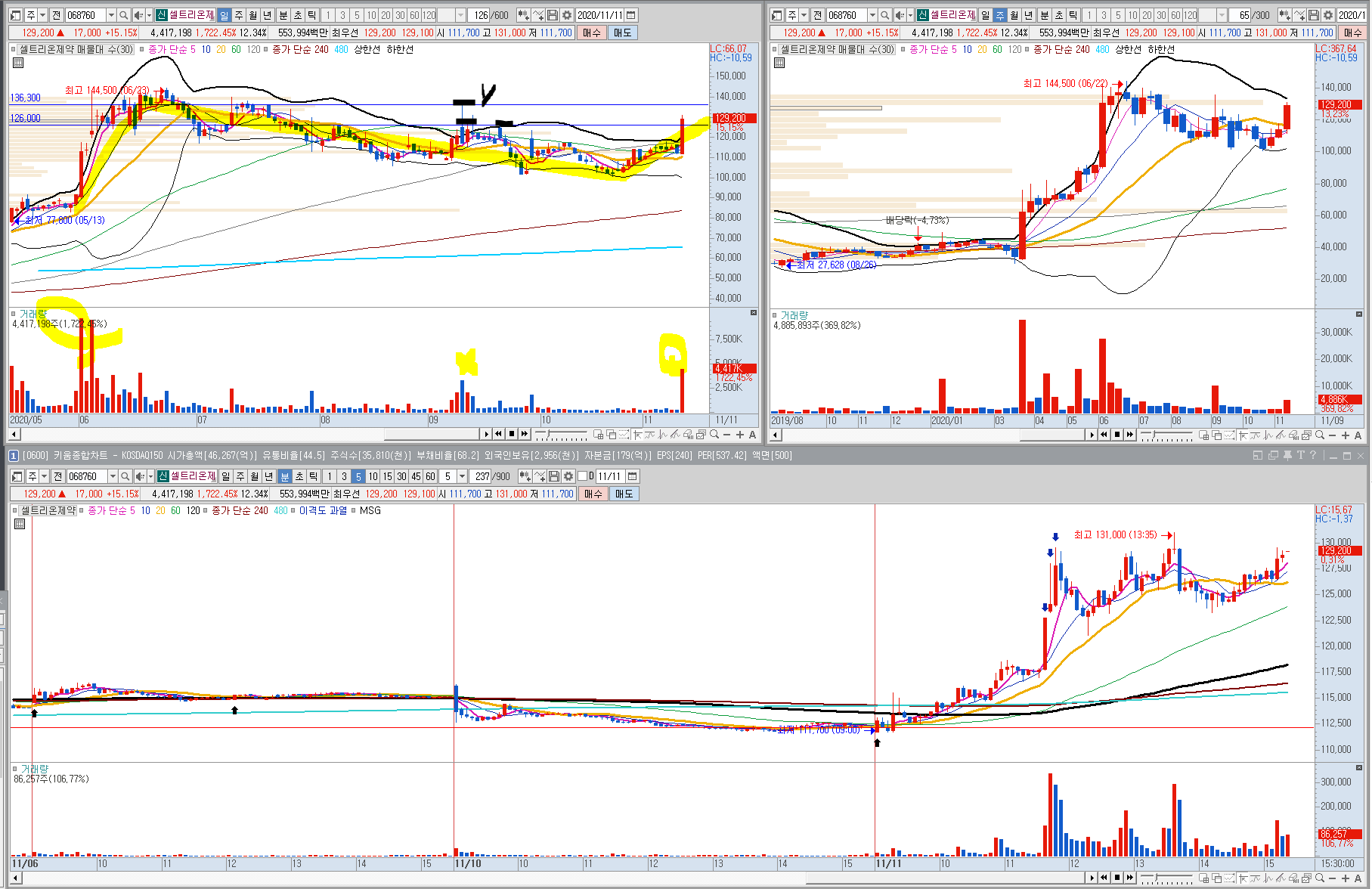
Task: Click zoom slider in bottom chart lower toolbar
Action: (1166, 878)
